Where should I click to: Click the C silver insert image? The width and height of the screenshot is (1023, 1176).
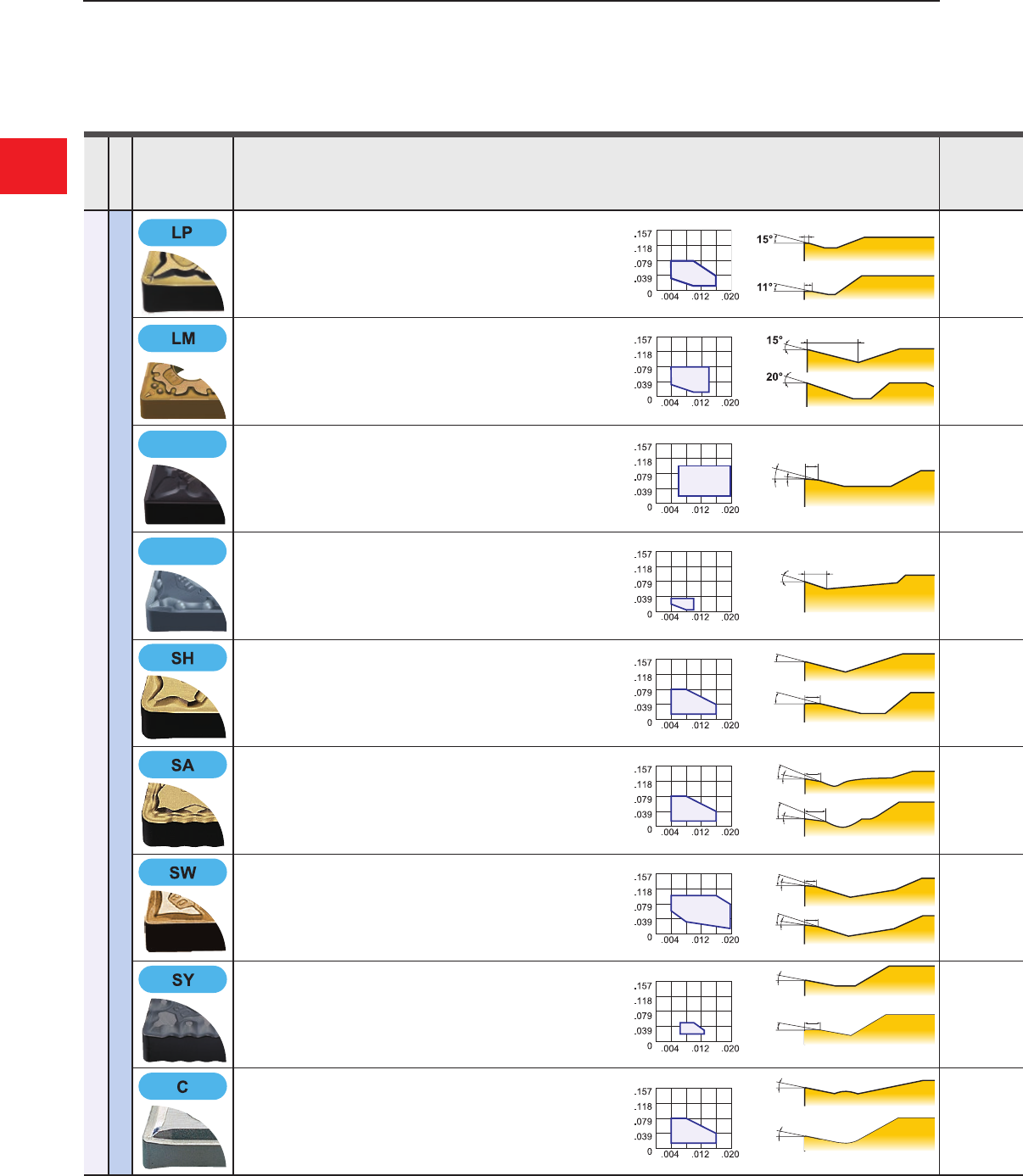182,1136
